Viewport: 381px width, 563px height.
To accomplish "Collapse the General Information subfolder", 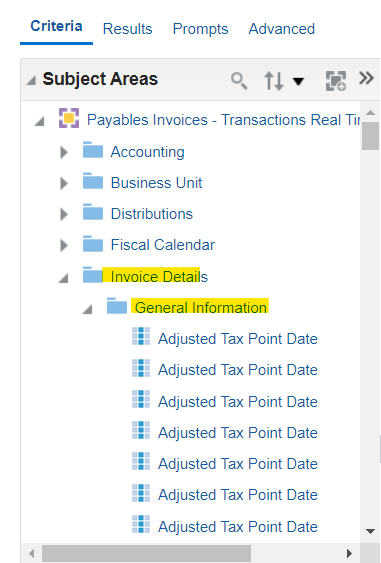I will click(87, 309).
